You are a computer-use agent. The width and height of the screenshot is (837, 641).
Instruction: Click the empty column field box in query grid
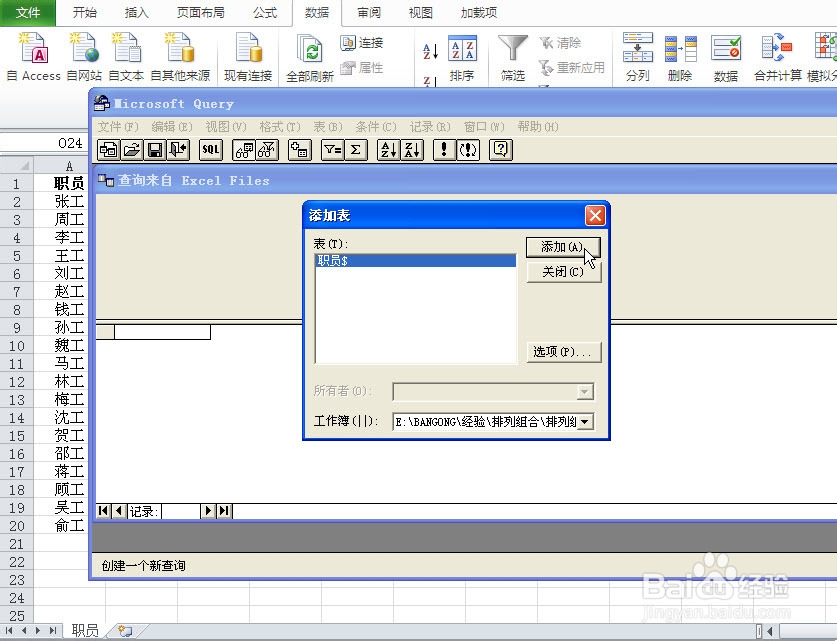(162, 332)
